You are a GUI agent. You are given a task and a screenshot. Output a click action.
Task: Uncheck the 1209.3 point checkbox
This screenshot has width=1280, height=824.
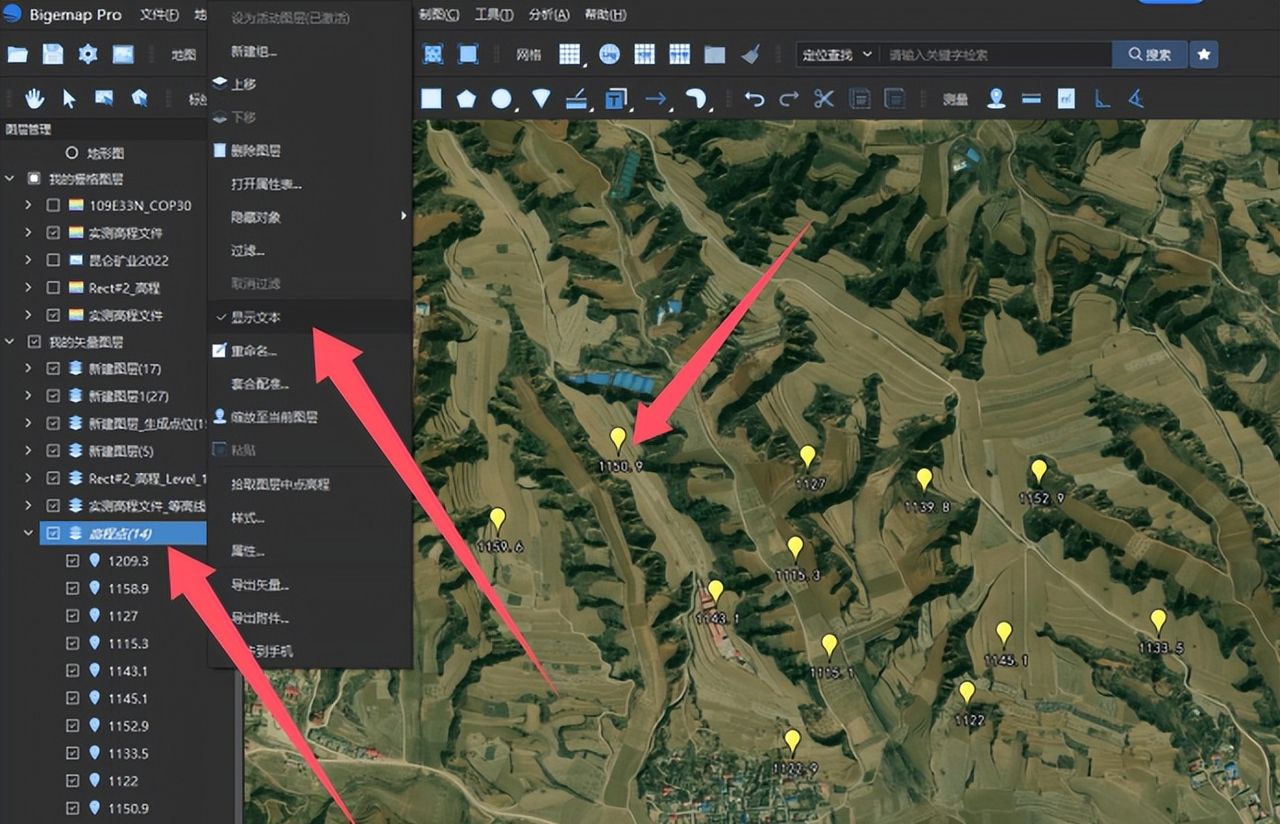point(72,561)
